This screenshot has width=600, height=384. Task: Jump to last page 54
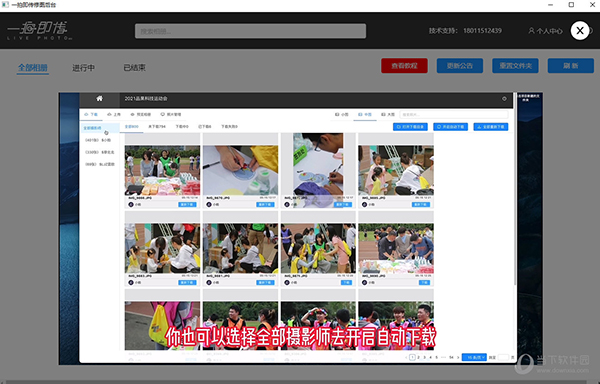pyautogui.click(x=452, y=357)
